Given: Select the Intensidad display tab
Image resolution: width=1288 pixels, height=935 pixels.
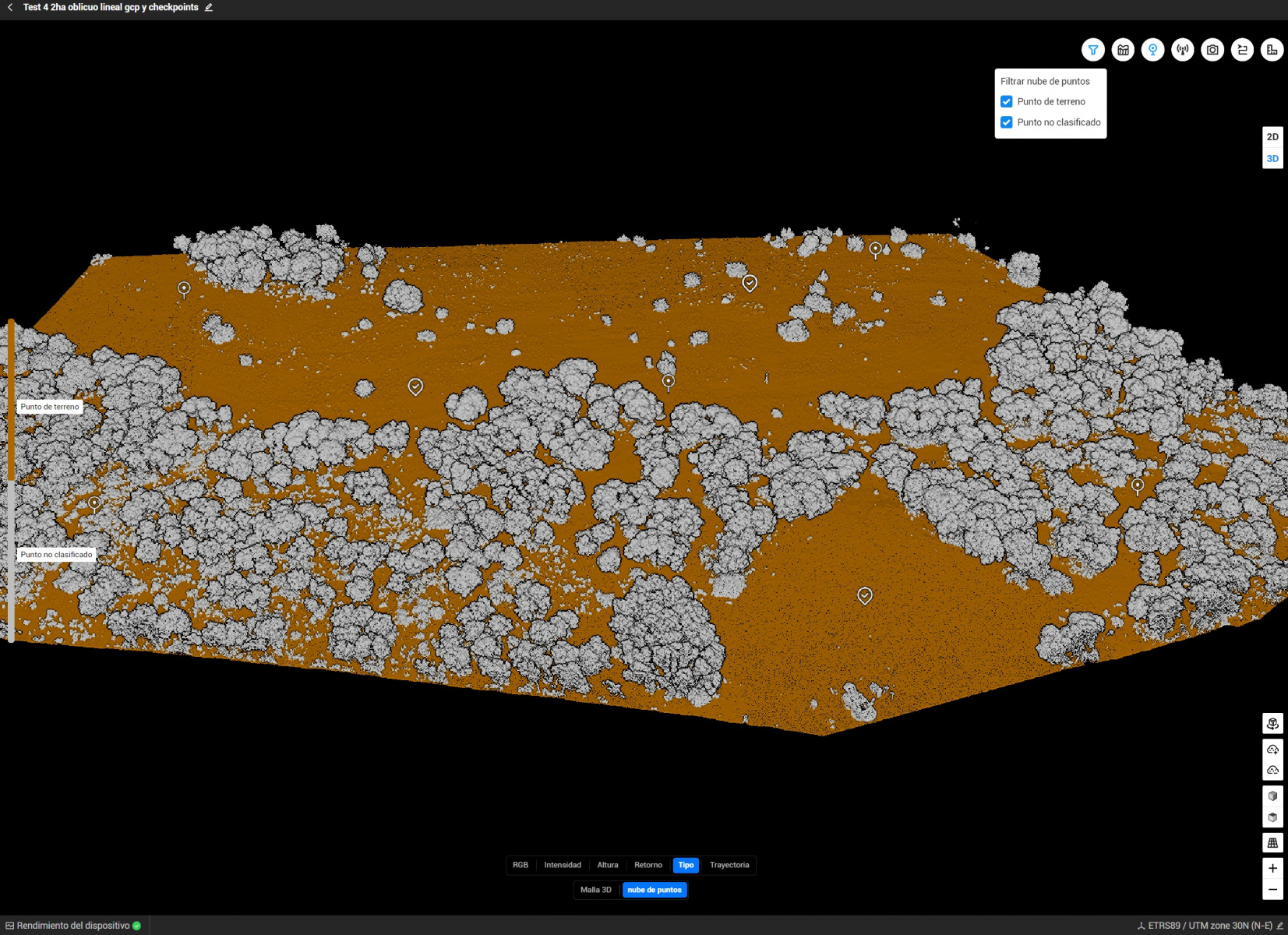Looking at the screenshot, I should coord(562,865).
